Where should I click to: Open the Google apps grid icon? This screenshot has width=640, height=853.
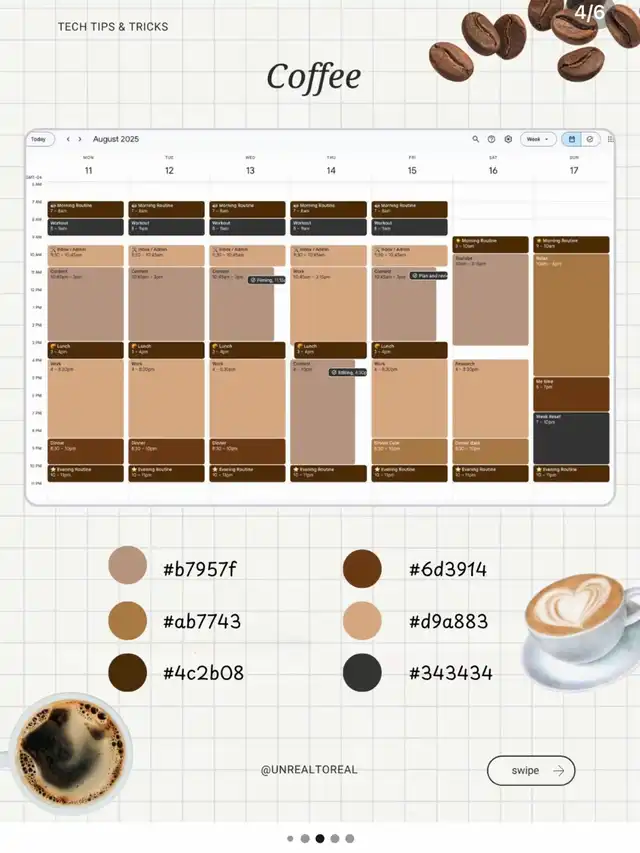[610, 139]
